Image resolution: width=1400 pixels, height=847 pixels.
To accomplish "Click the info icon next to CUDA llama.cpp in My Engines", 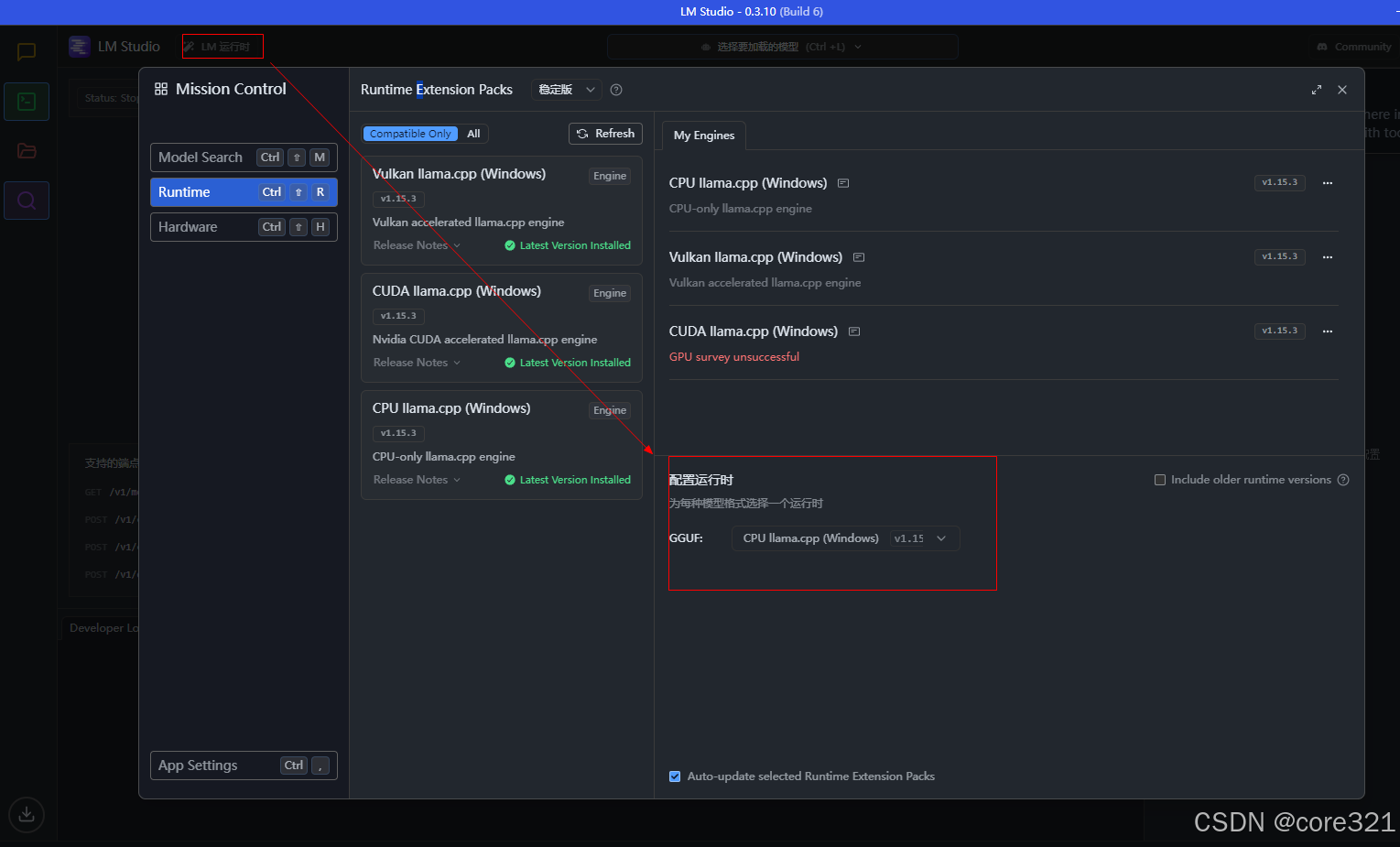I will coord(854,331).
